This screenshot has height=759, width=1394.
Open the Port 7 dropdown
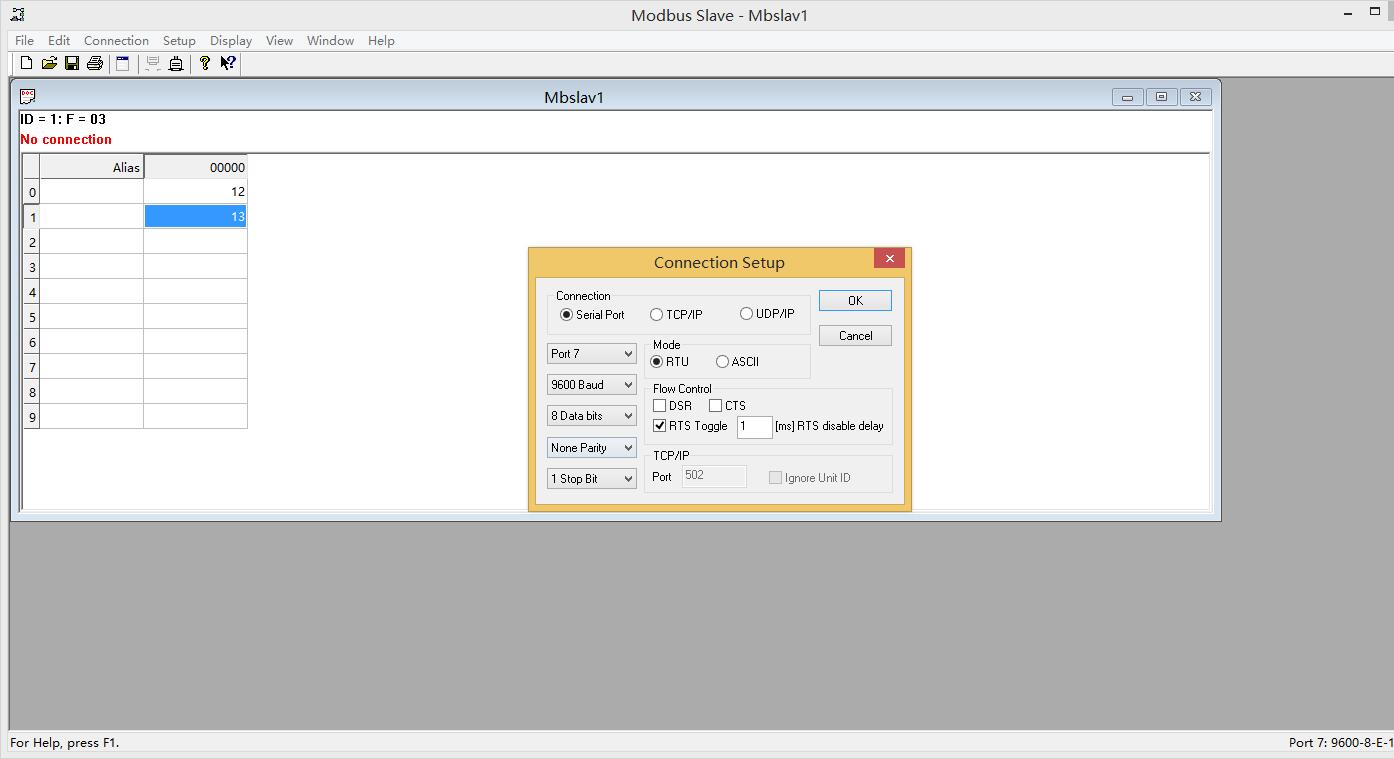click(x=592, y=354)
